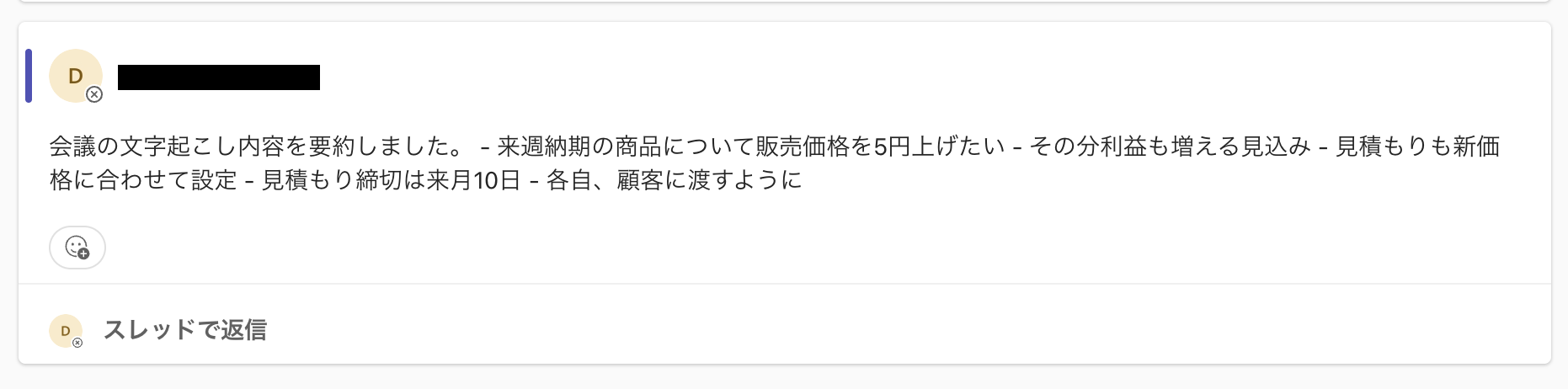Click the presence badge on the small reply avatar

pos(77,343)
